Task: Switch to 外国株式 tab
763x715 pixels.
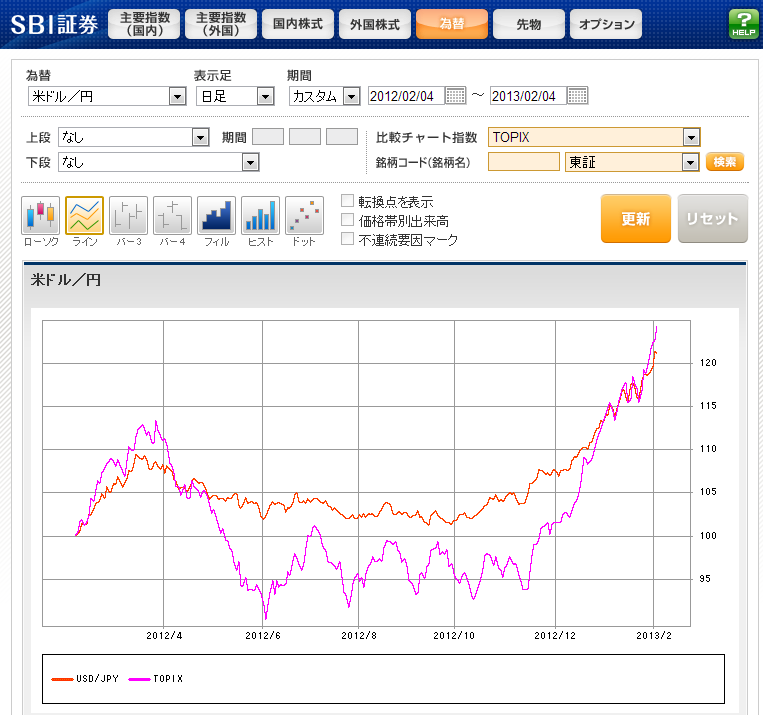Action: [375, 24]
